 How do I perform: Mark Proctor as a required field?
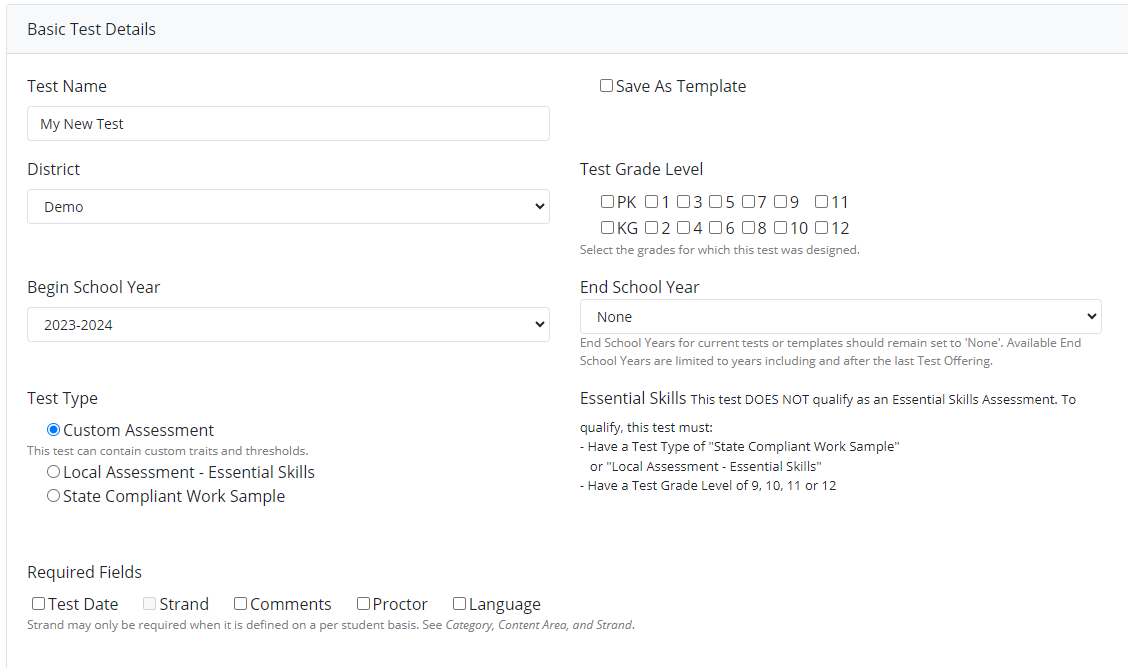click(363, 604)
